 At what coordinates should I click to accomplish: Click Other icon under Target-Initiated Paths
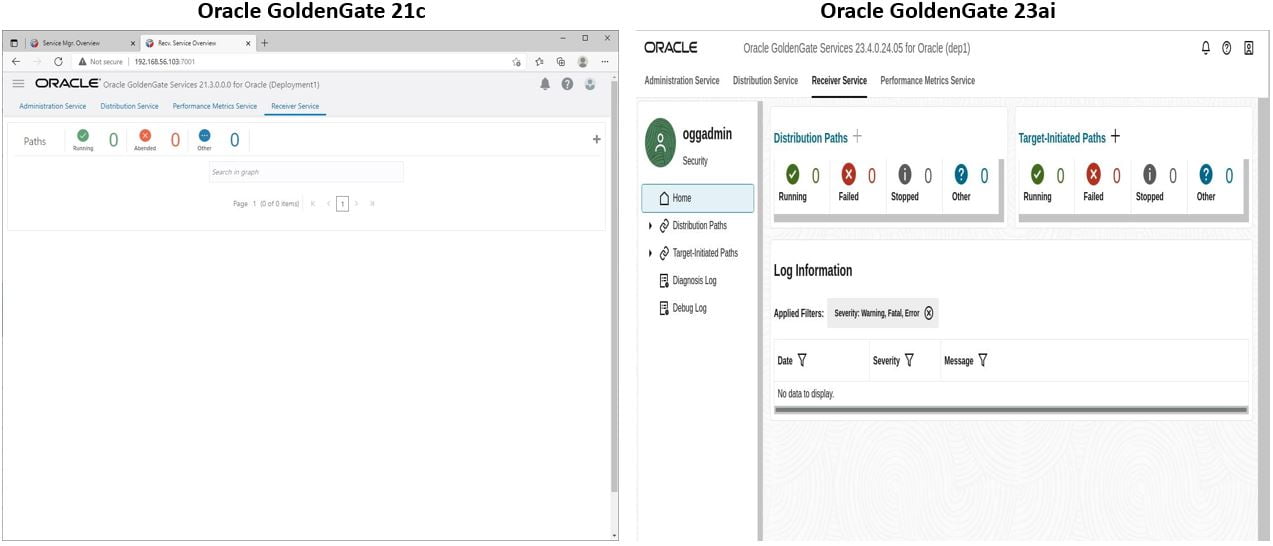click(x=1206, y=175)
